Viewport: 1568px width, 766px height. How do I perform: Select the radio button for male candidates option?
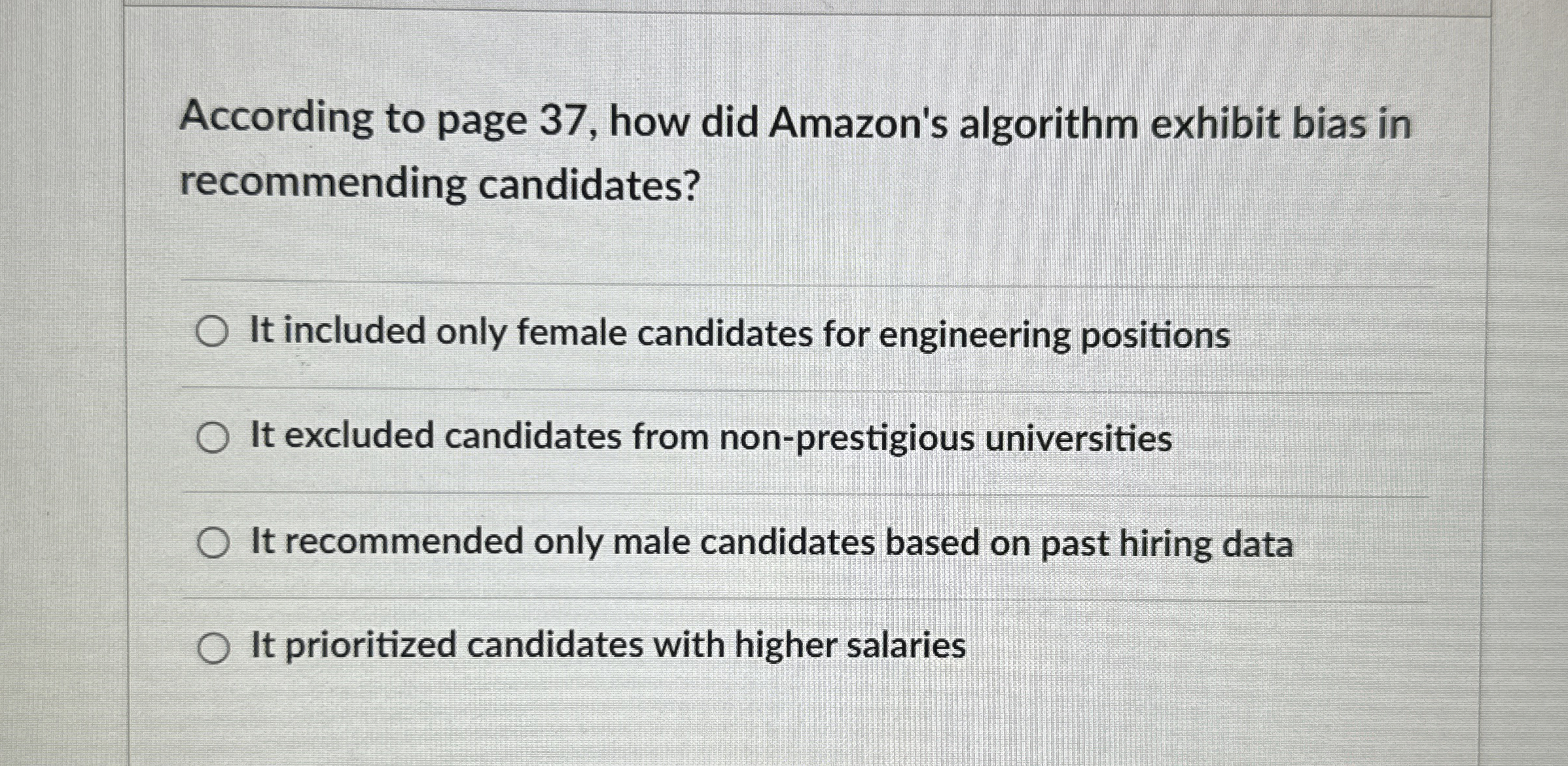pyautogui.click(x=213, y=543)
